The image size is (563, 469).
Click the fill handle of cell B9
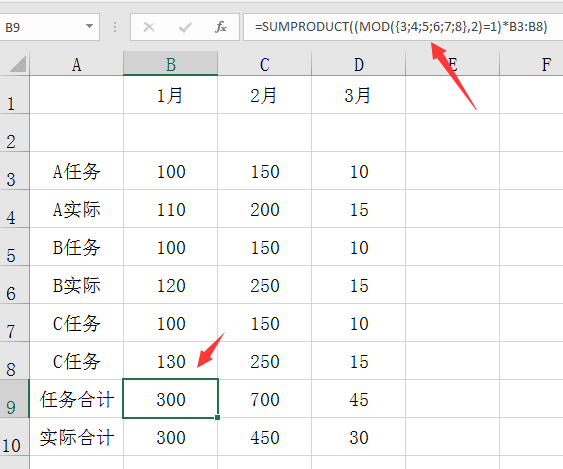pos(218,417)
